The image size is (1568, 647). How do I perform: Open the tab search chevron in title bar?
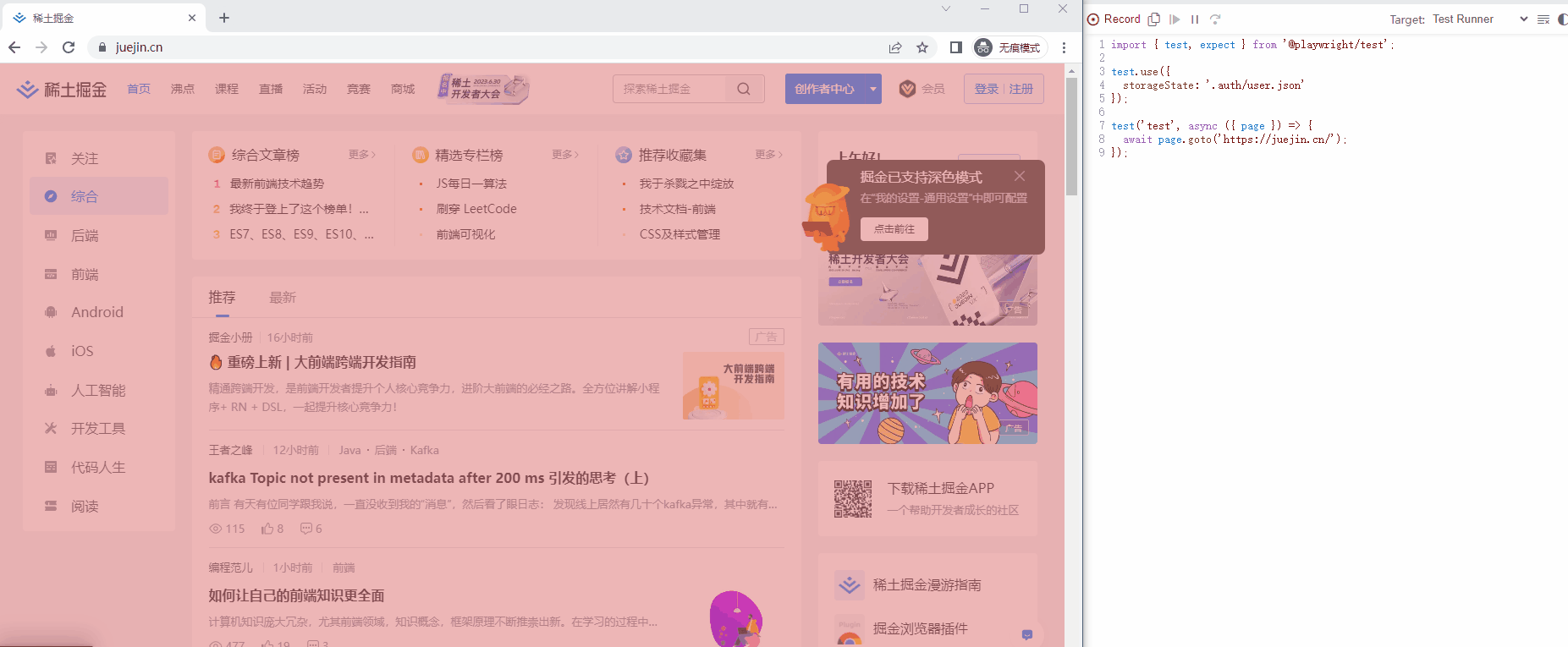pos(946,8)
